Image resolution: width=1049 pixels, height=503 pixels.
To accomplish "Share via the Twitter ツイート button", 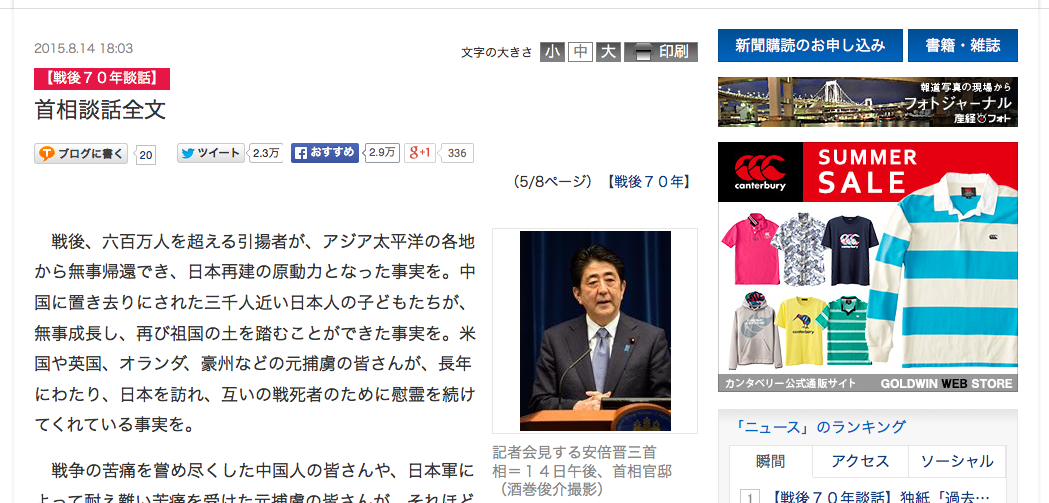I will 211,153.
